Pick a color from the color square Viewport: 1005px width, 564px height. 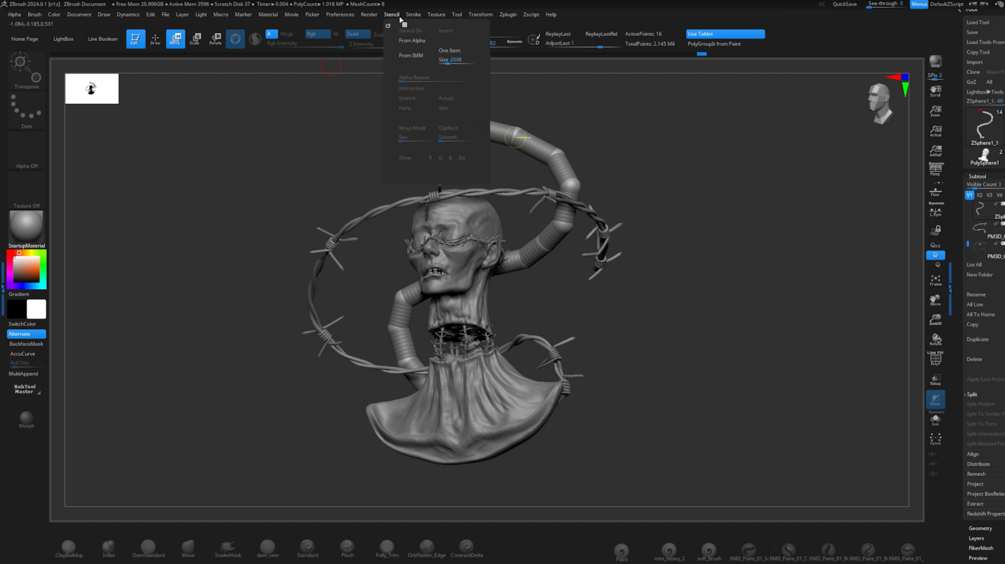(x=27, y=269)
